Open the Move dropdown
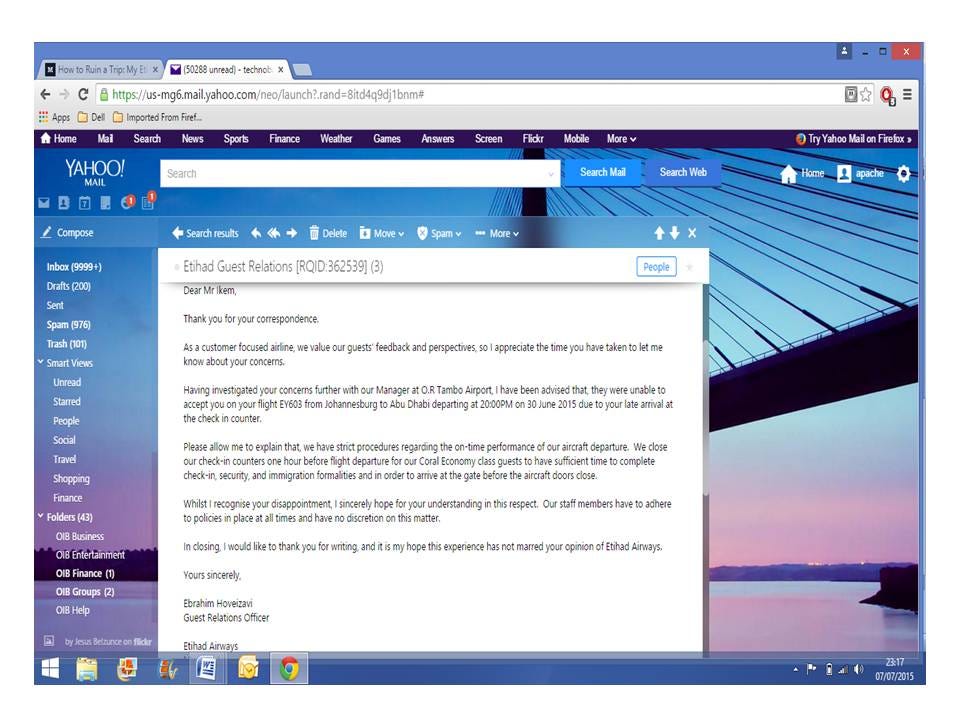 pyautogui.click(x=381, y=233)
